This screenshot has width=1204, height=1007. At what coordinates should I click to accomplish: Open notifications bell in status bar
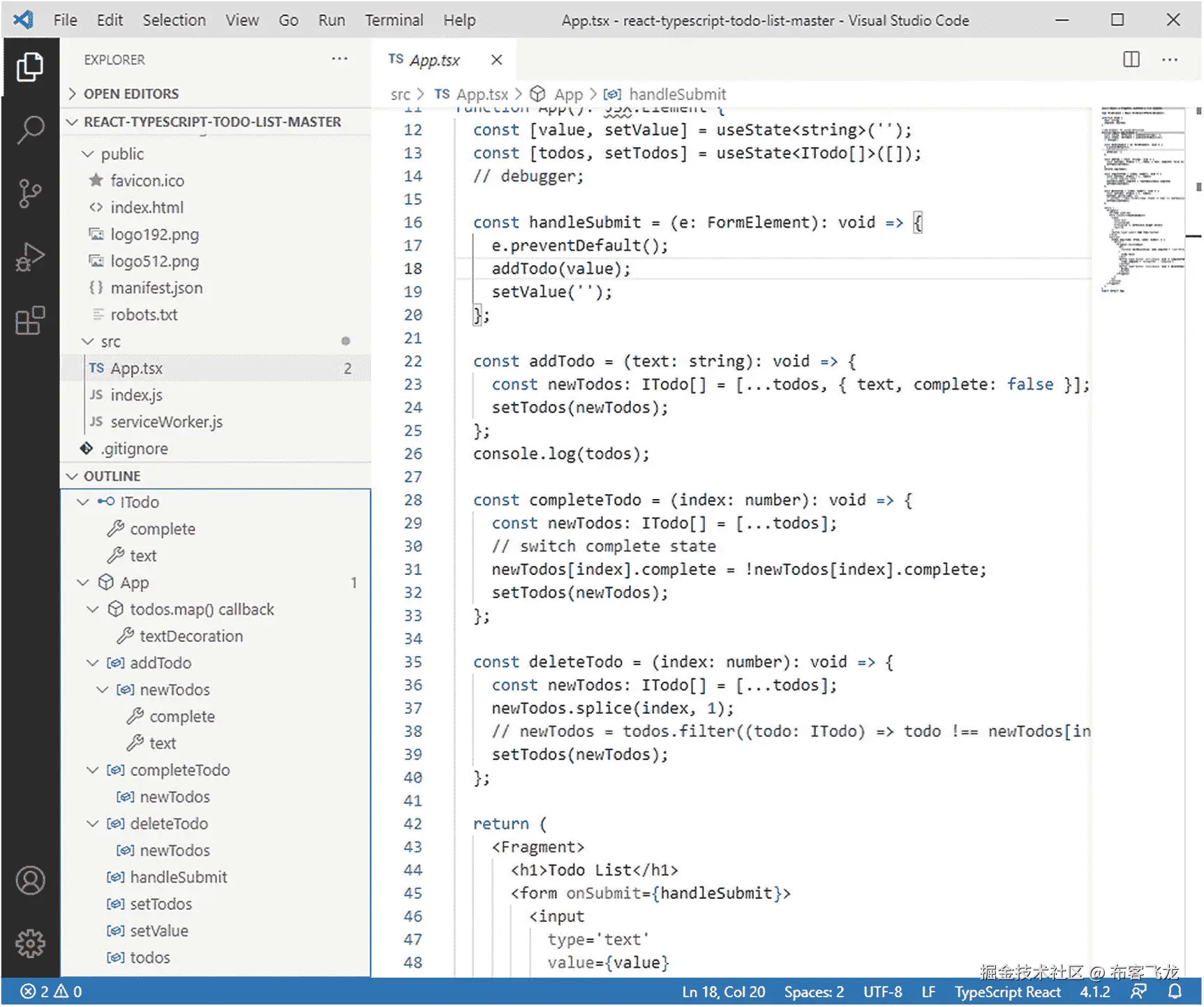click(1175, 992)
